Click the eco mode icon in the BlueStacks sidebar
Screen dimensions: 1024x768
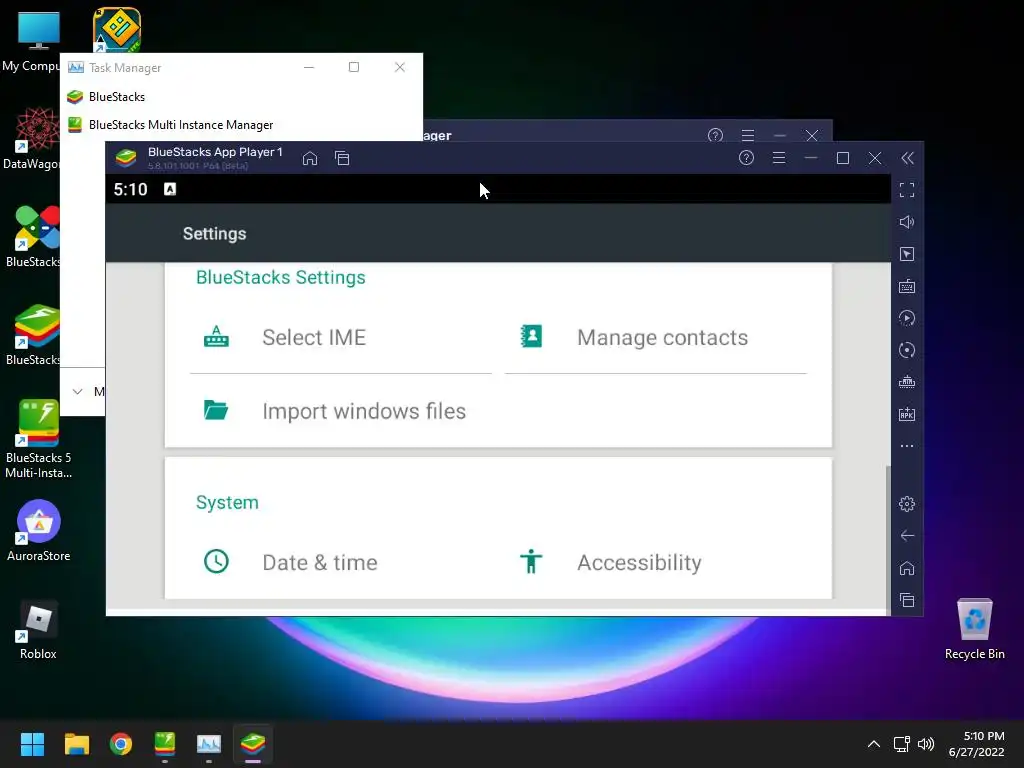tap(907, 382)
